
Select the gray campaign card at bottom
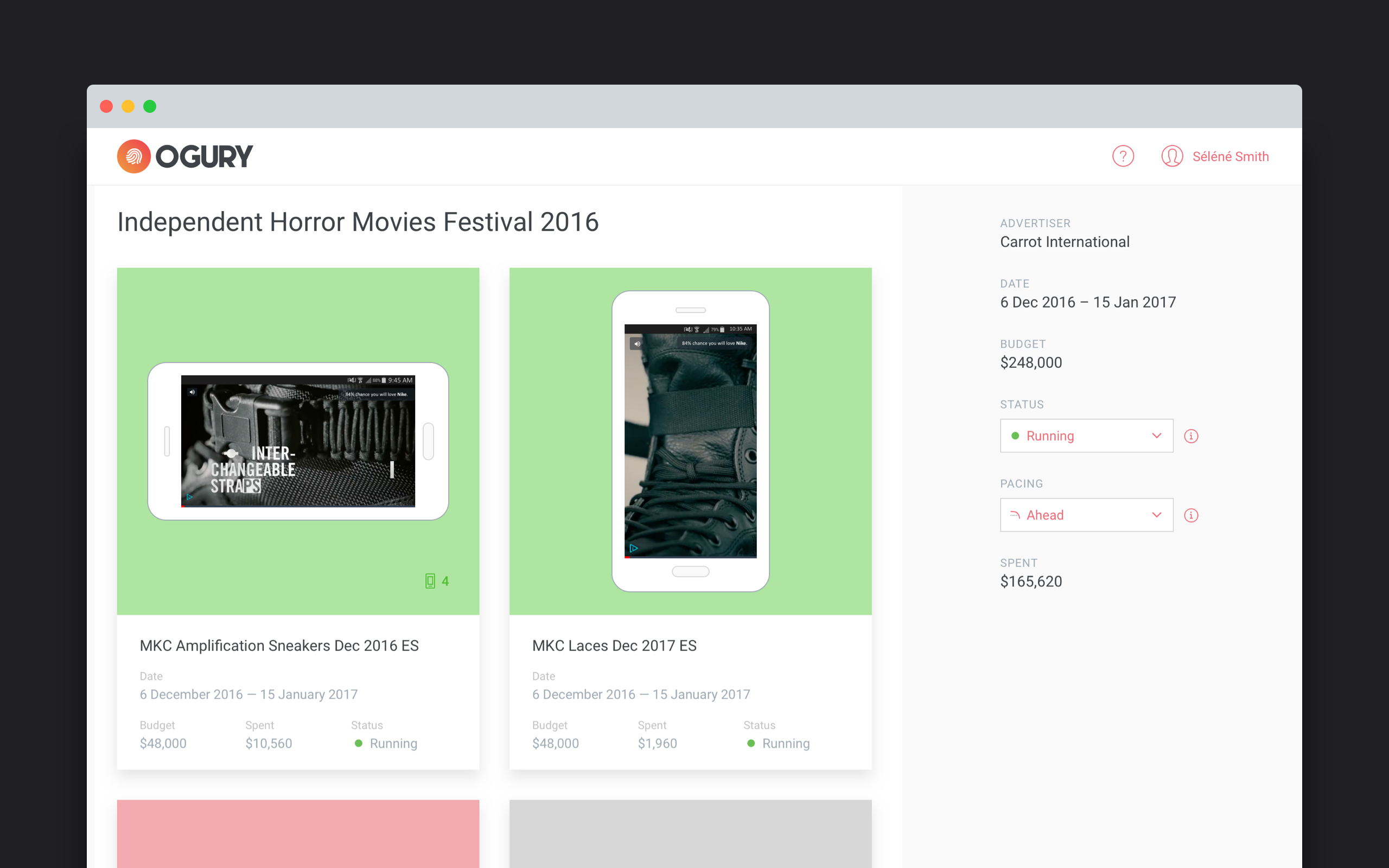(691, 834)
